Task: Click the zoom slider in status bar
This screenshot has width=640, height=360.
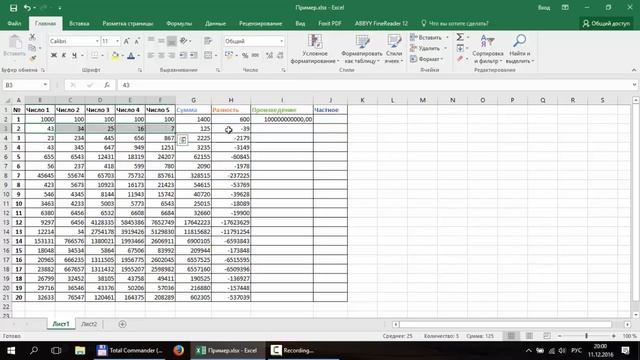Action: pyautogui.click(x=587, y=336)
